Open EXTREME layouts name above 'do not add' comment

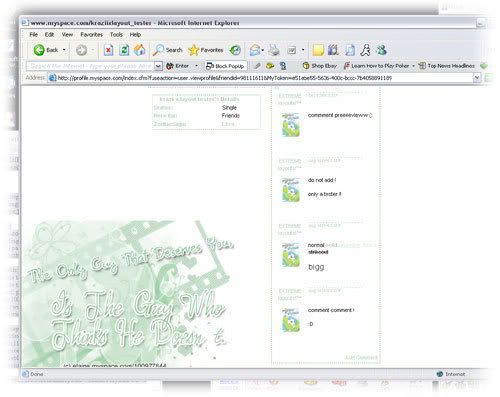[290, 164]
